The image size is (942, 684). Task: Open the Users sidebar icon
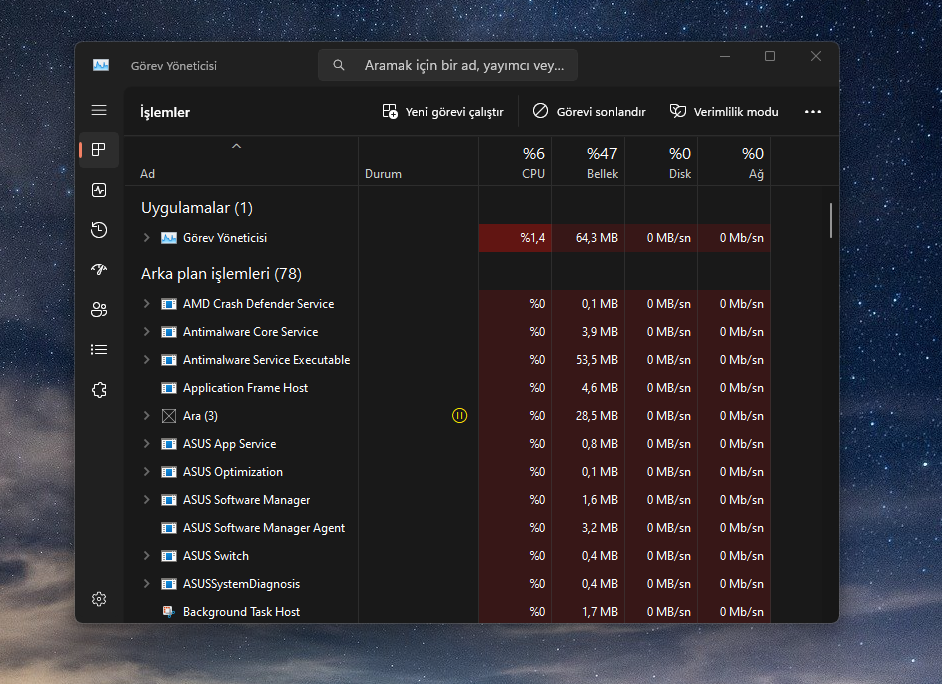(99, 310)
